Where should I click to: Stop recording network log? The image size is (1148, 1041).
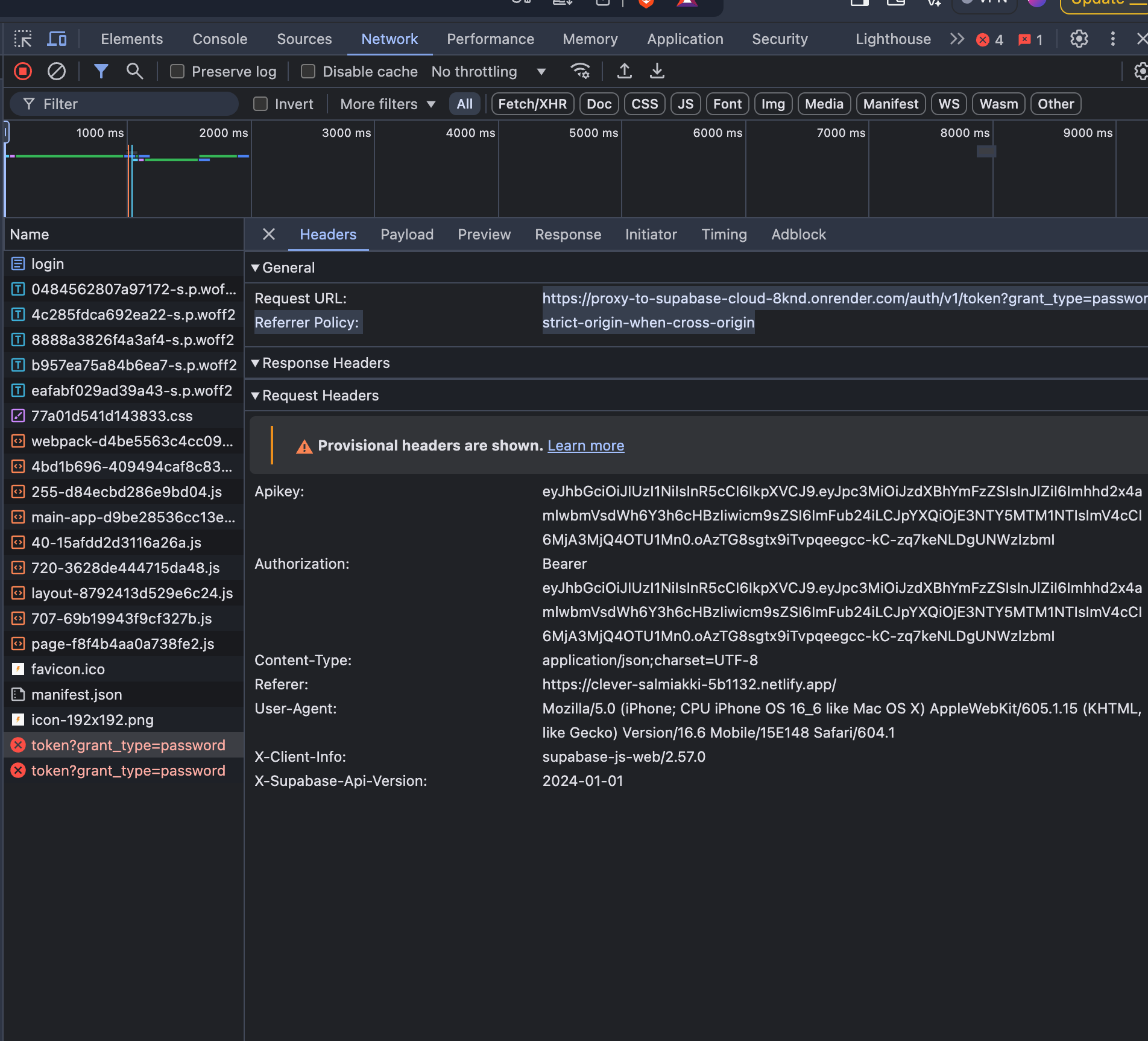(x=23, y=72)
